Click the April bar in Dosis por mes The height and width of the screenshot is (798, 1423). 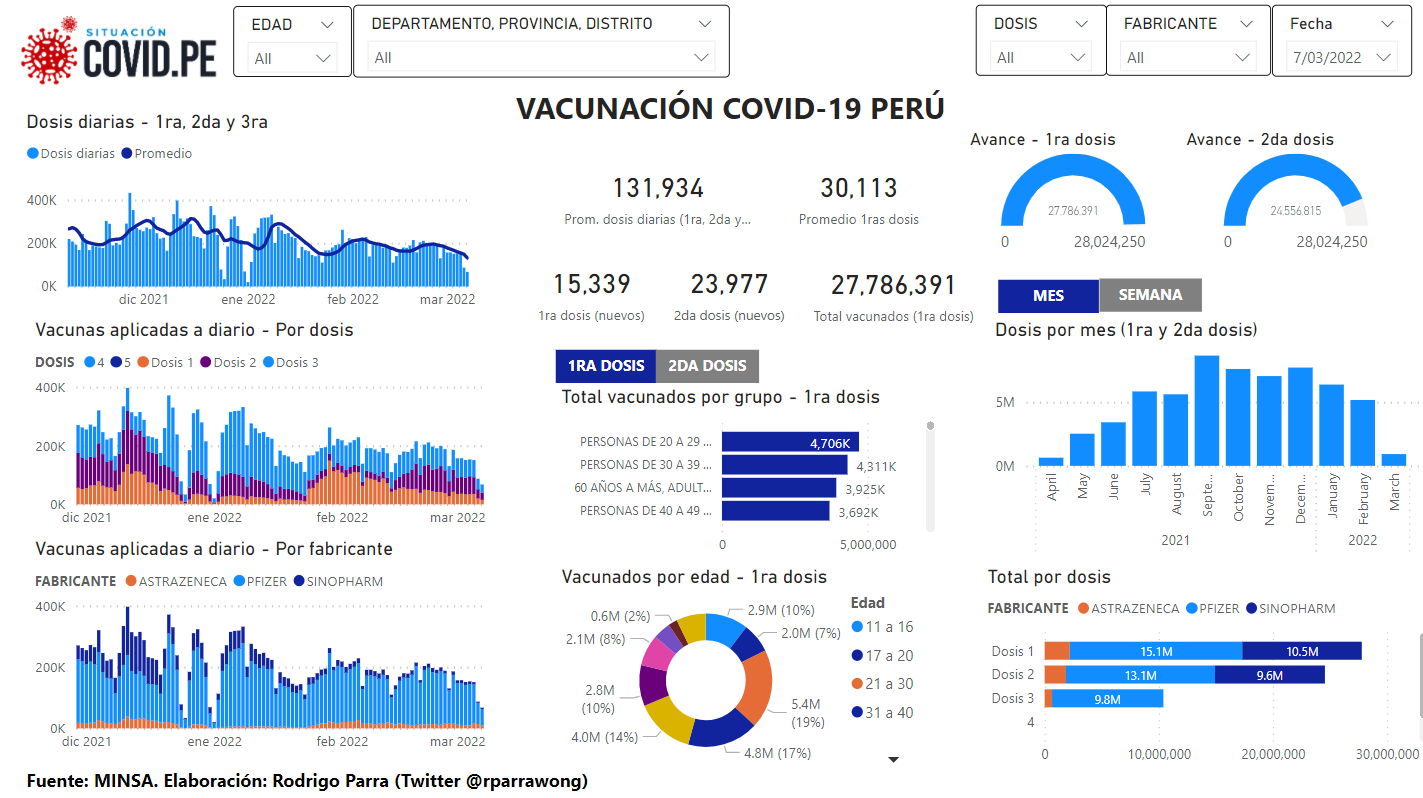point(1051,462)
